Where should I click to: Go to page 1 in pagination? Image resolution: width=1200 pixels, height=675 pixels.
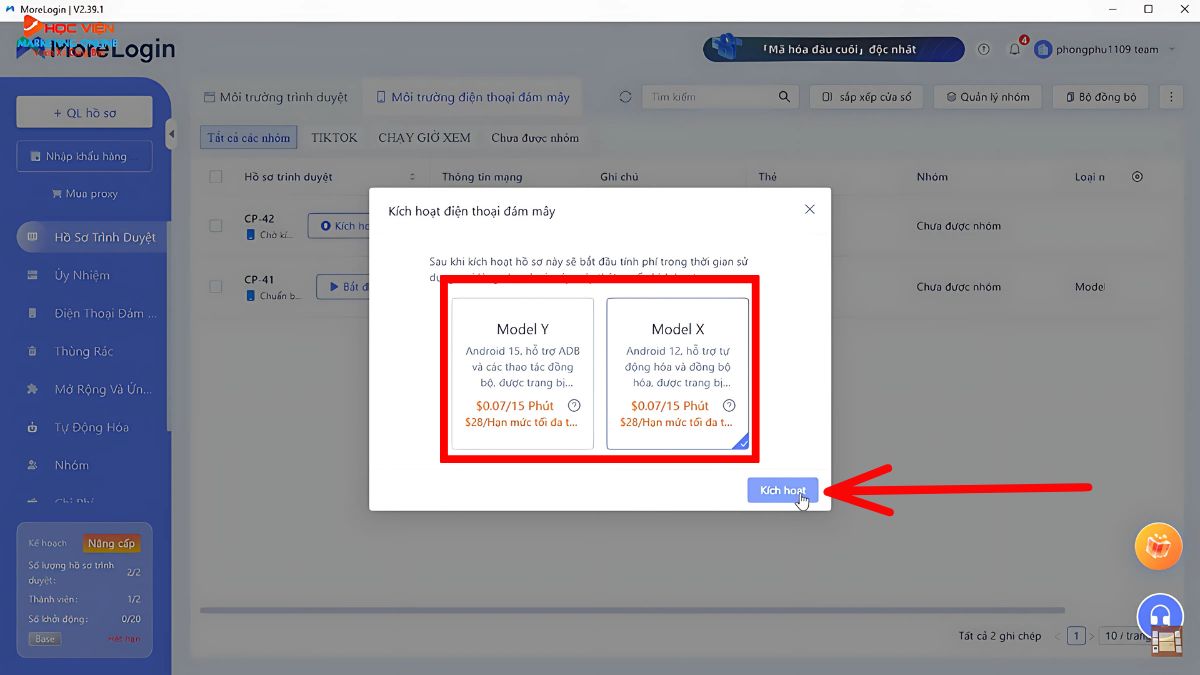(1077, 635)
